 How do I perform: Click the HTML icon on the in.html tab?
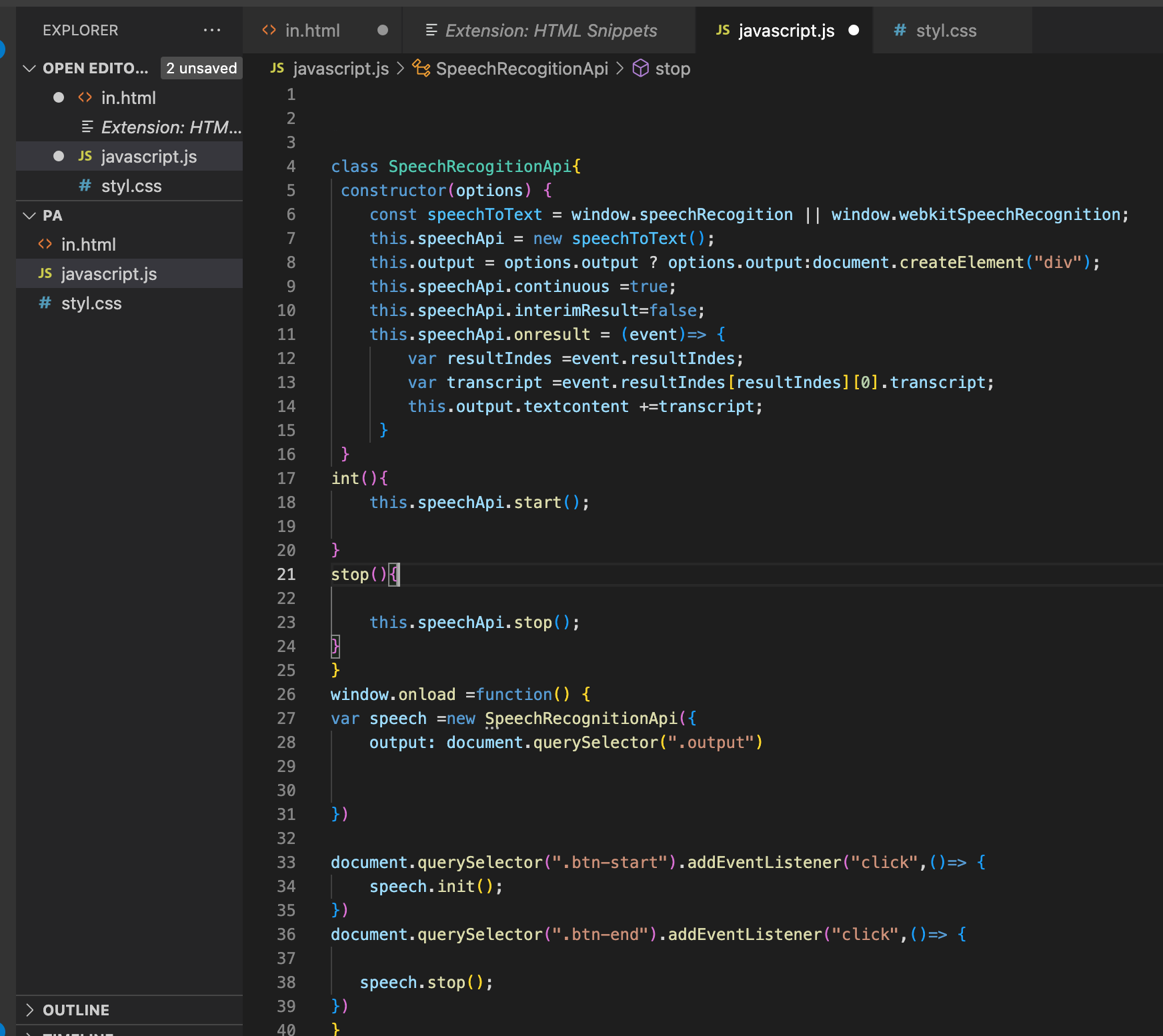269,30
